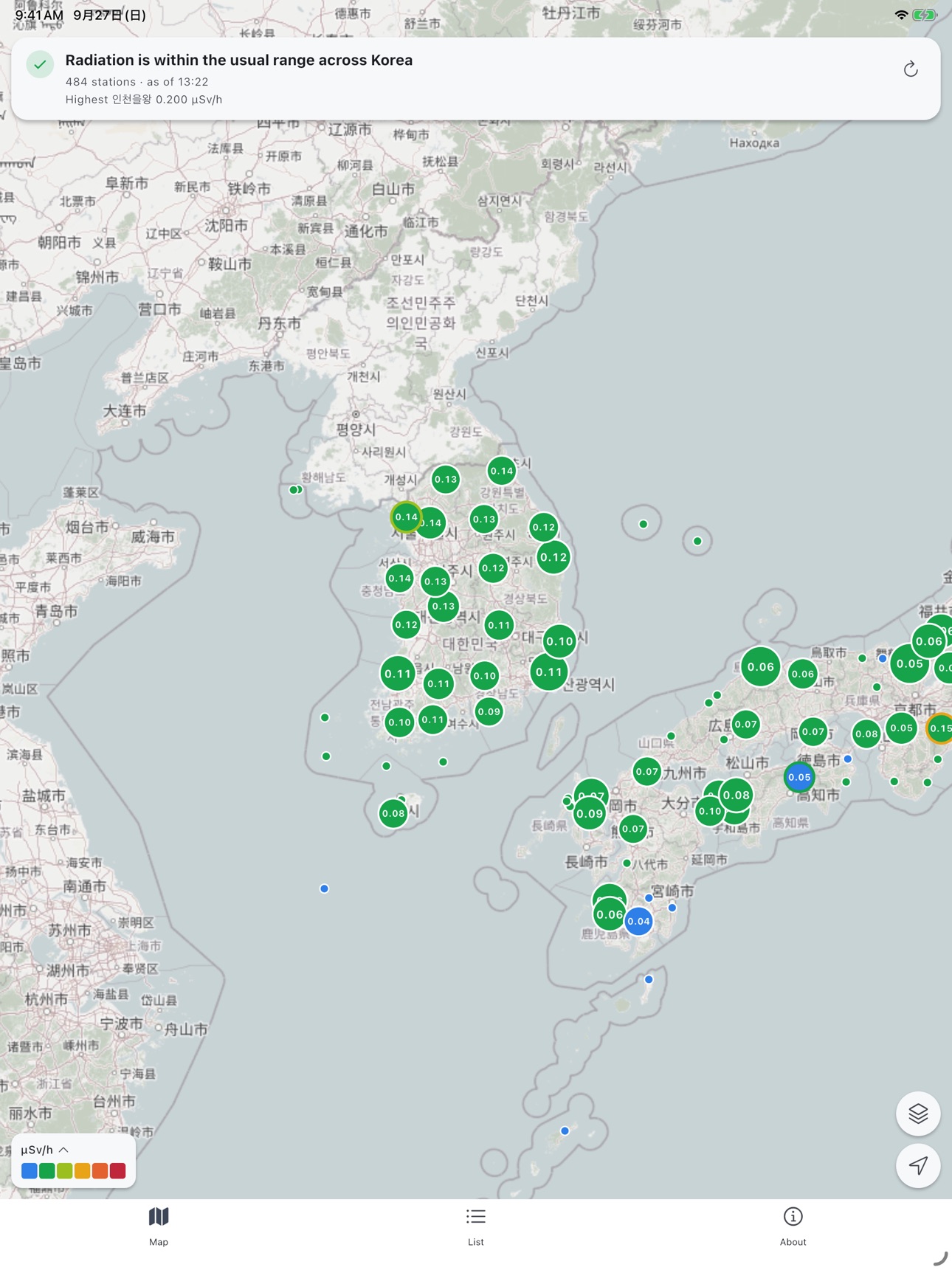The height and width of the screenshot is (1270, 952).
Task: Tap the lone blue dot in the East China Sea
Action: click(324, 888)
